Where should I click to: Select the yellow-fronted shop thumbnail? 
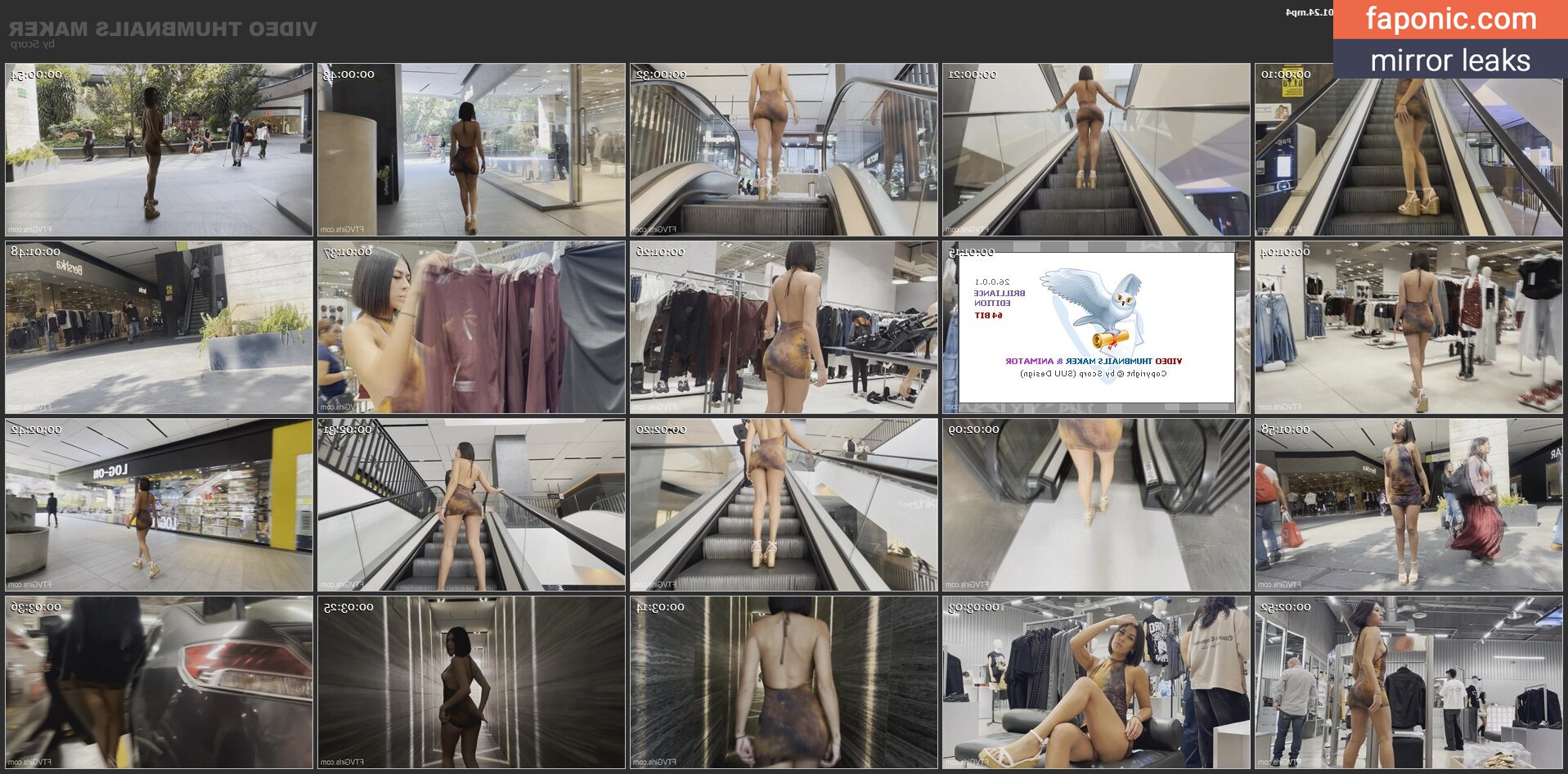click(159, 505)
